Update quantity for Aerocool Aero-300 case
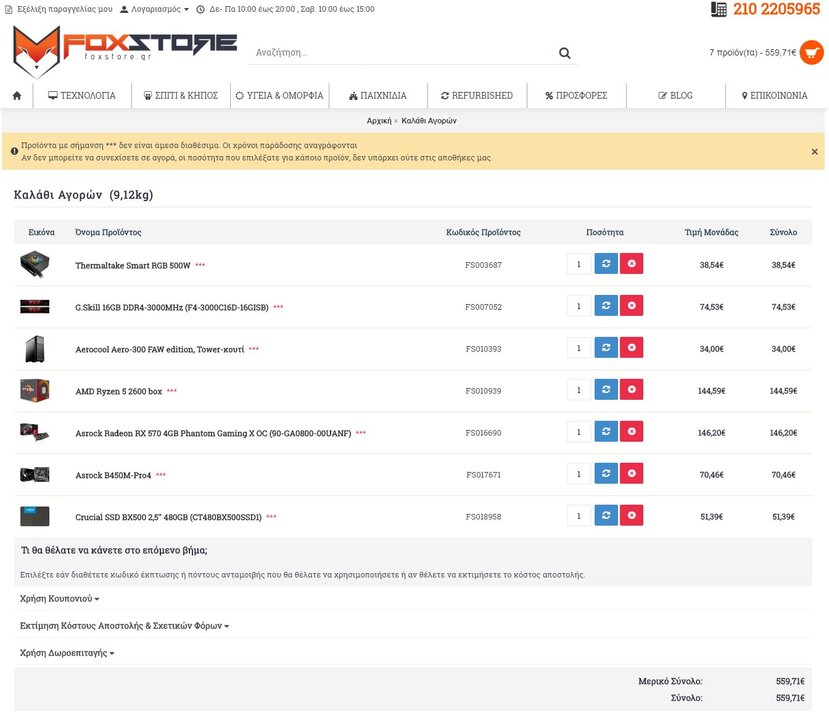Viewport: 829px width, 720px height. (x=606, y=348)
